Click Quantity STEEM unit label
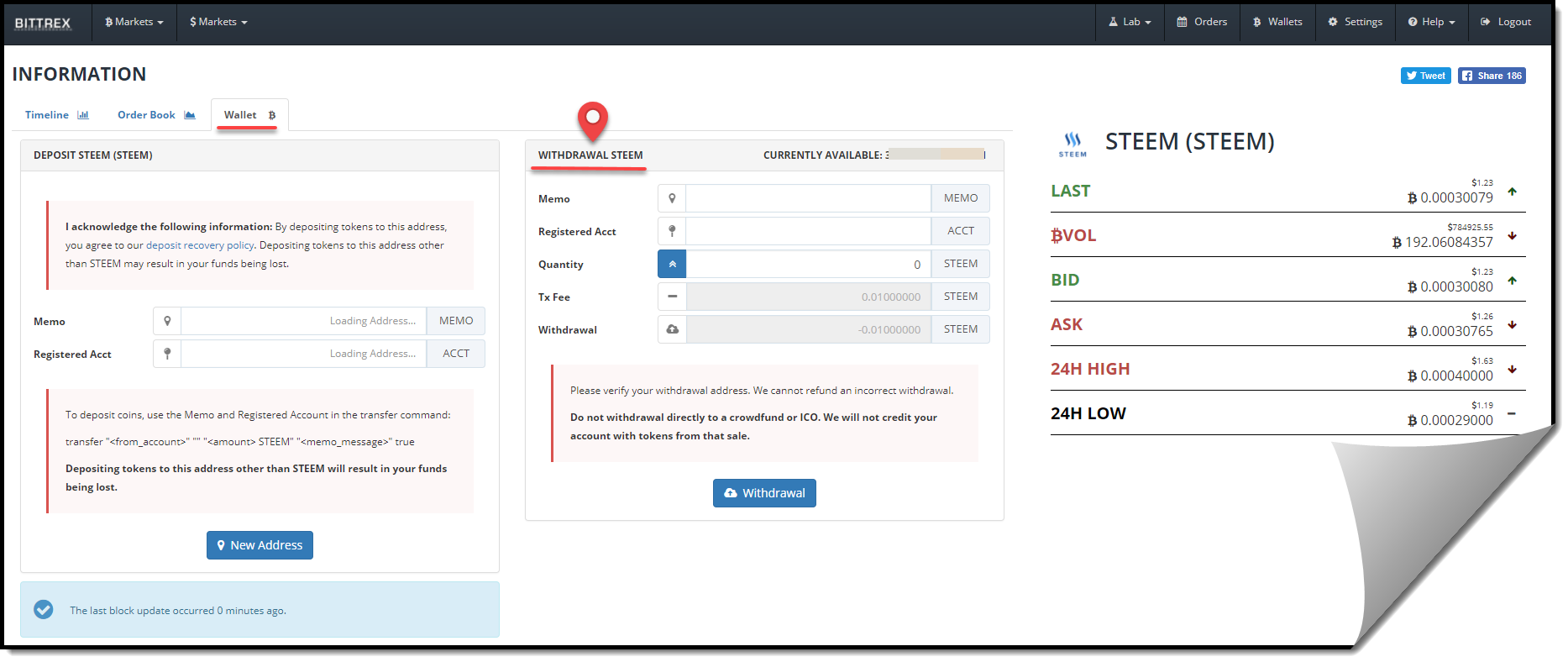This screenshot has height=662, width=1568. [960, 264]
